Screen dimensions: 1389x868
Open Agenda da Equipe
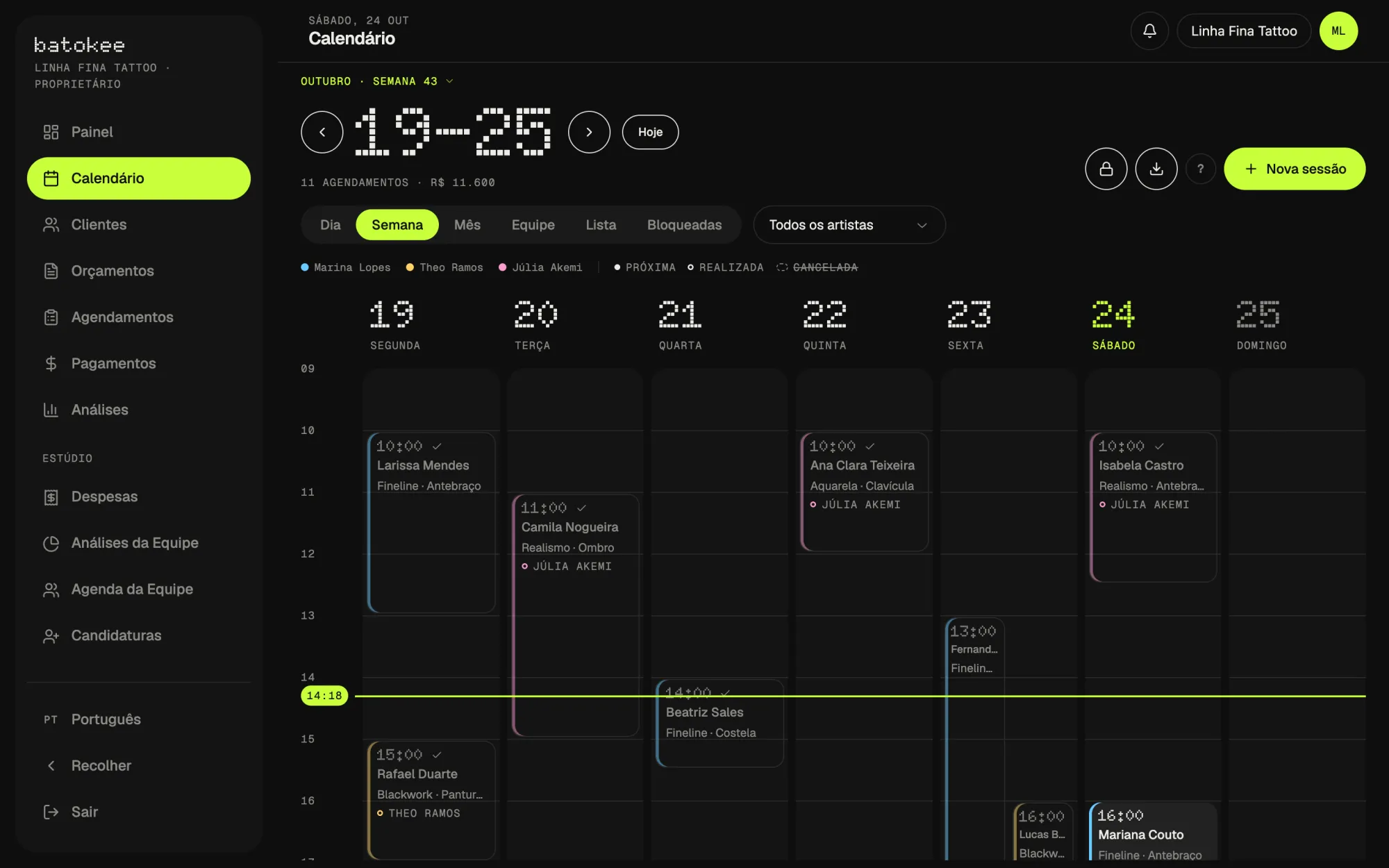coord(139,589)
